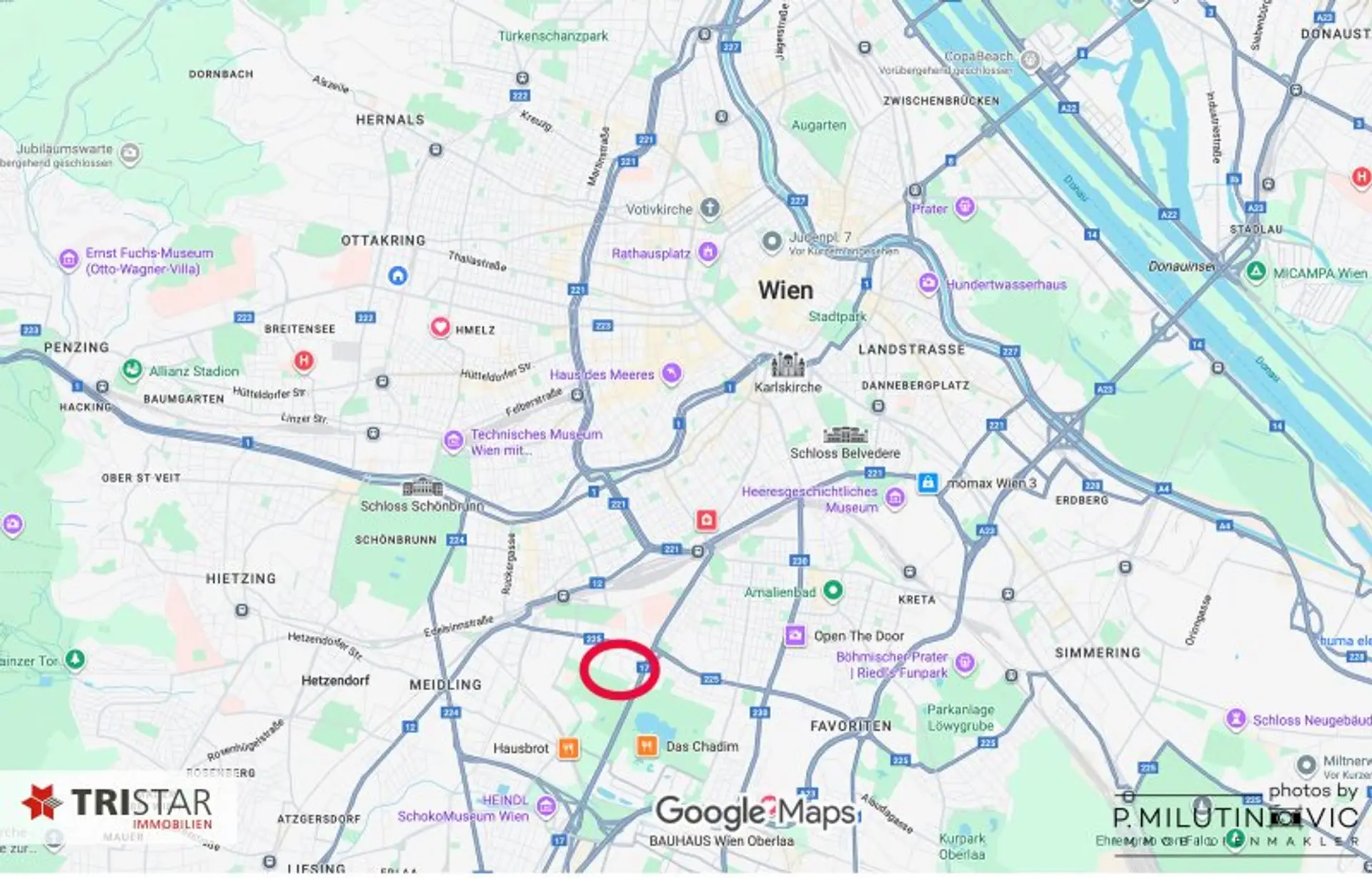Open the Haus des Meeres marker

671,373
